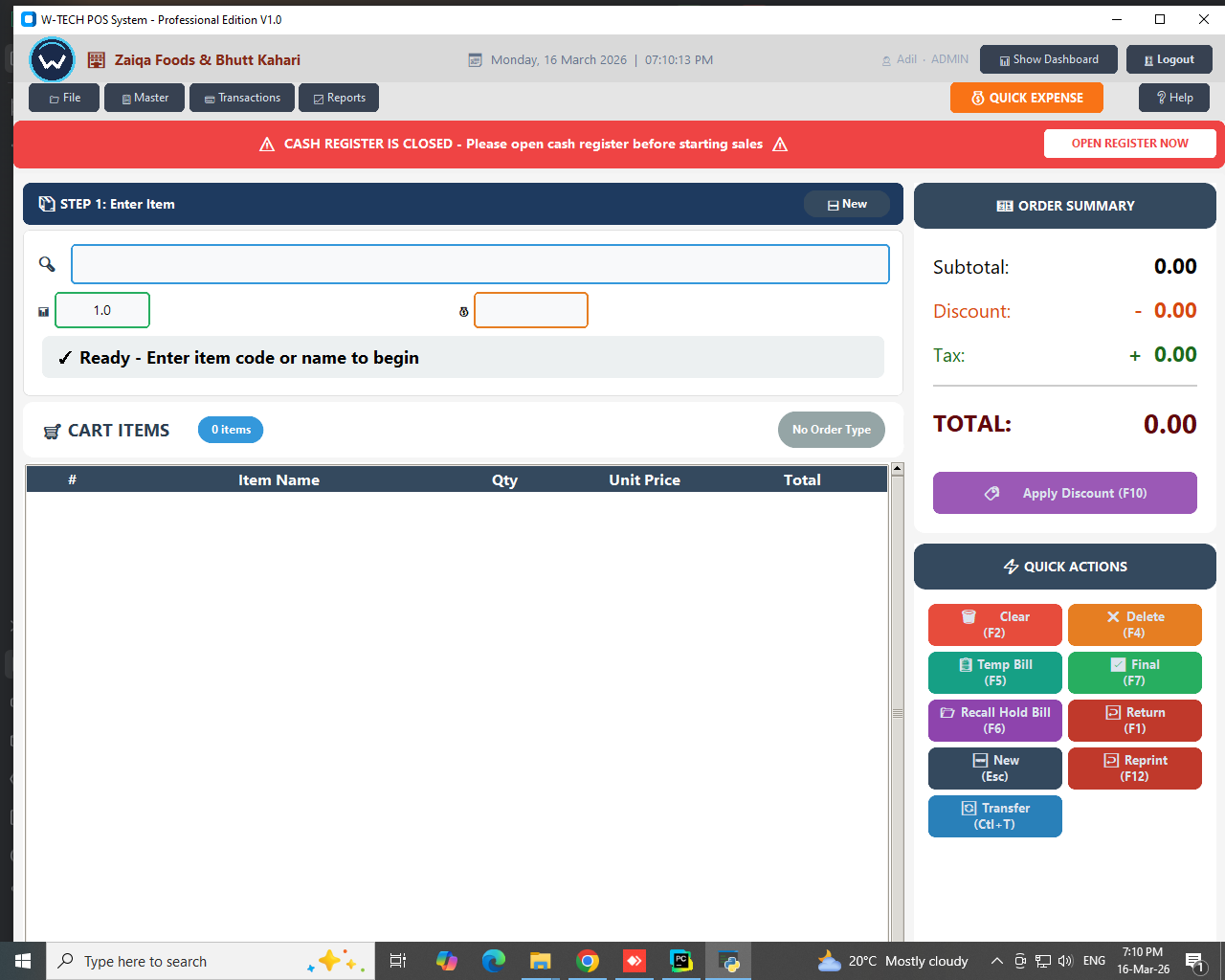Click the Final (F7) button
1225x980 pixels.
1135,673
